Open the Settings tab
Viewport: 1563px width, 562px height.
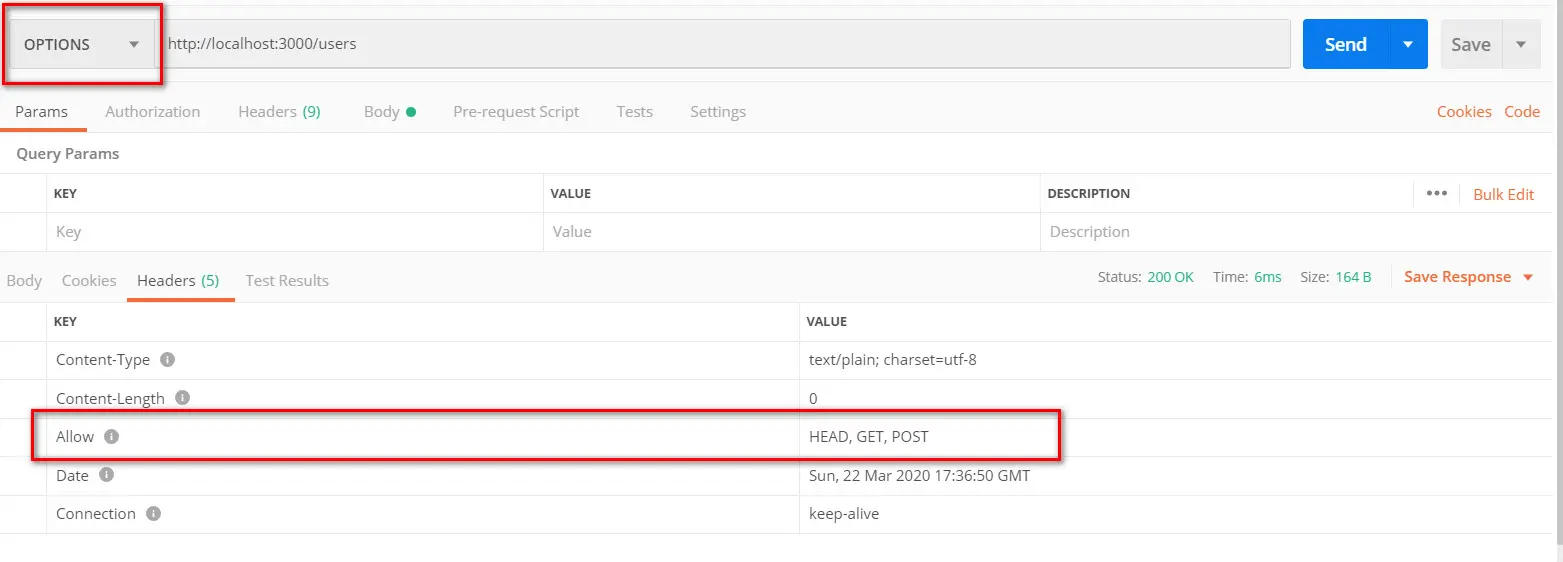click(718, 111)
